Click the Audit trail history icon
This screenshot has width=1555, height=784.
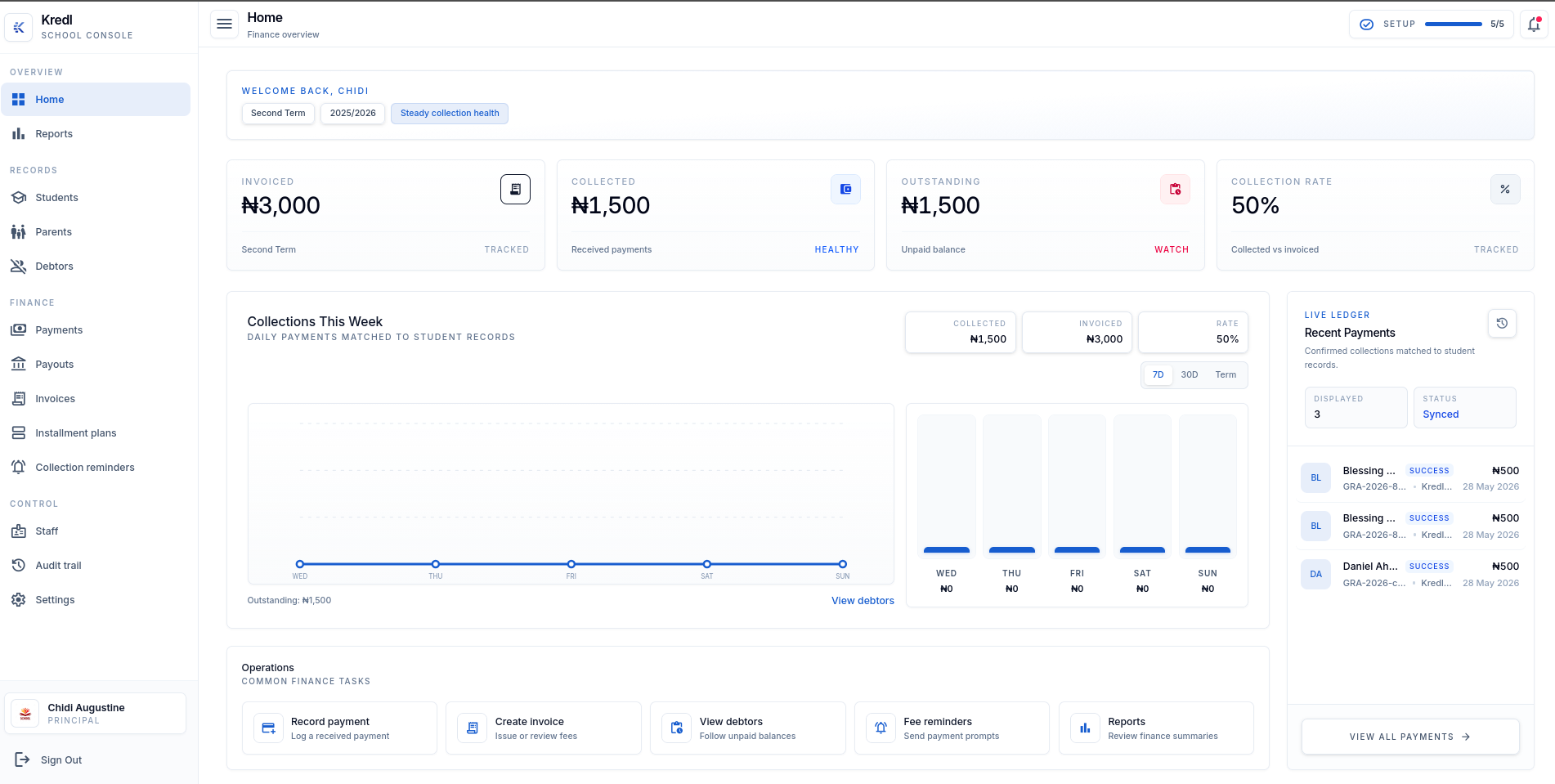pyautogui.click(x=19, y=566)
